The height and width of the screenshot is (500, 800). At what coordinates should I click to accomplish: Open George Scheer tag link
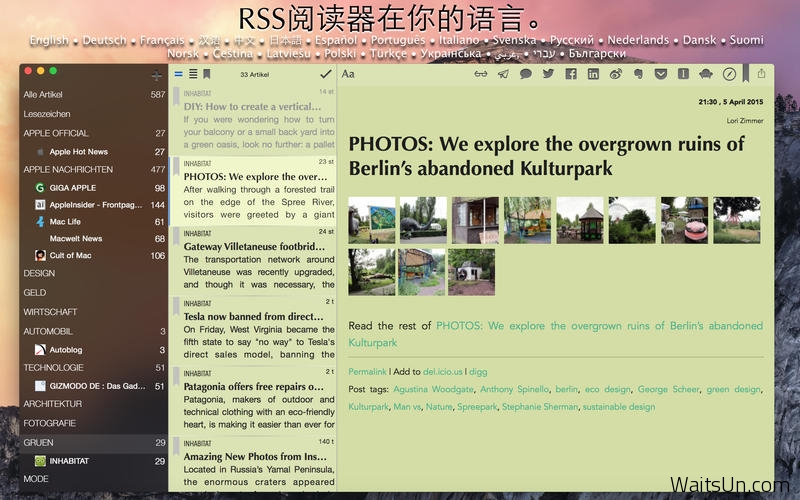click(x=668, y=389)
